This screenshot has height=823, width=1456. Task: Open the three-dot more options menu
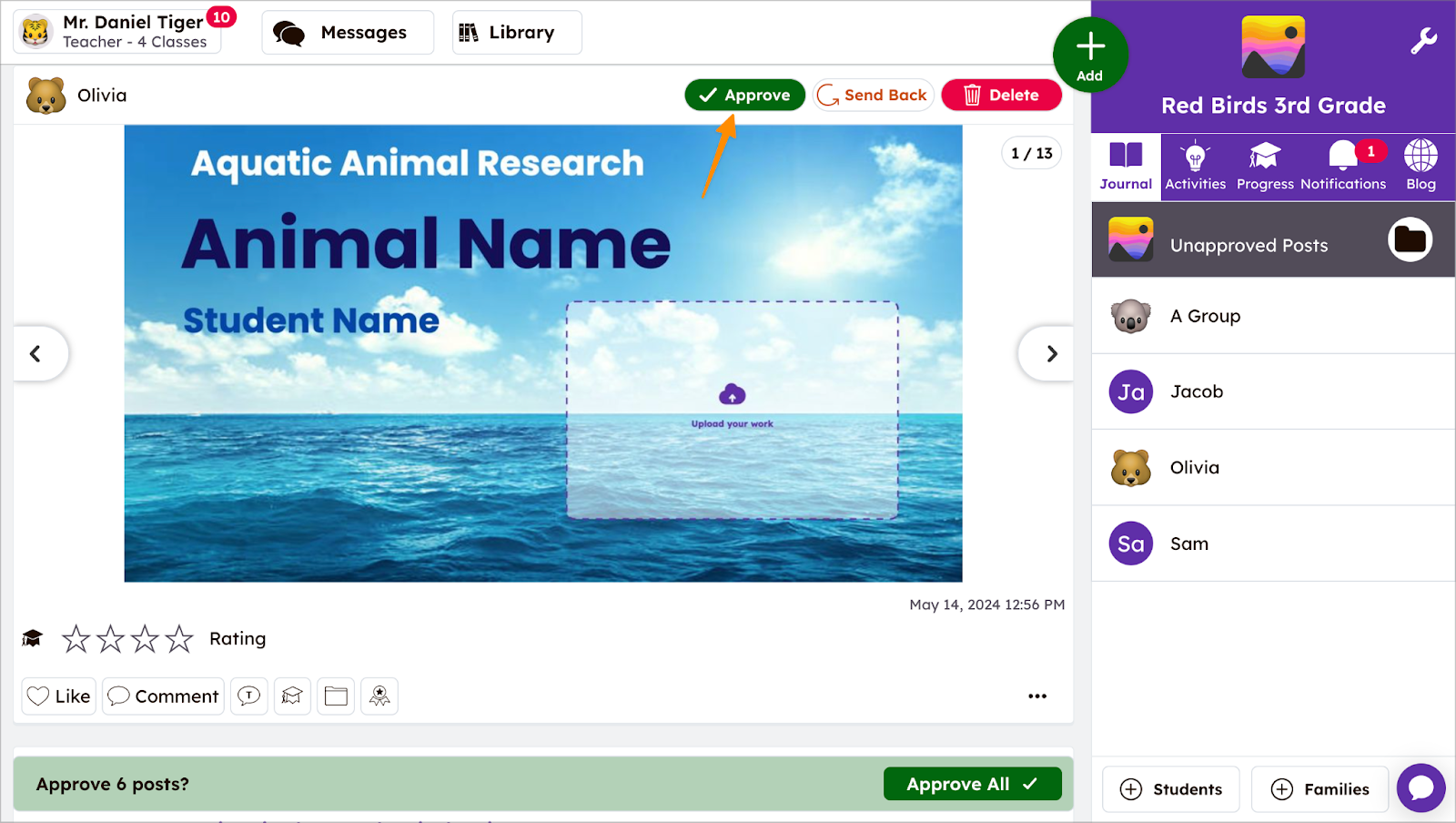coord(1036,696)
